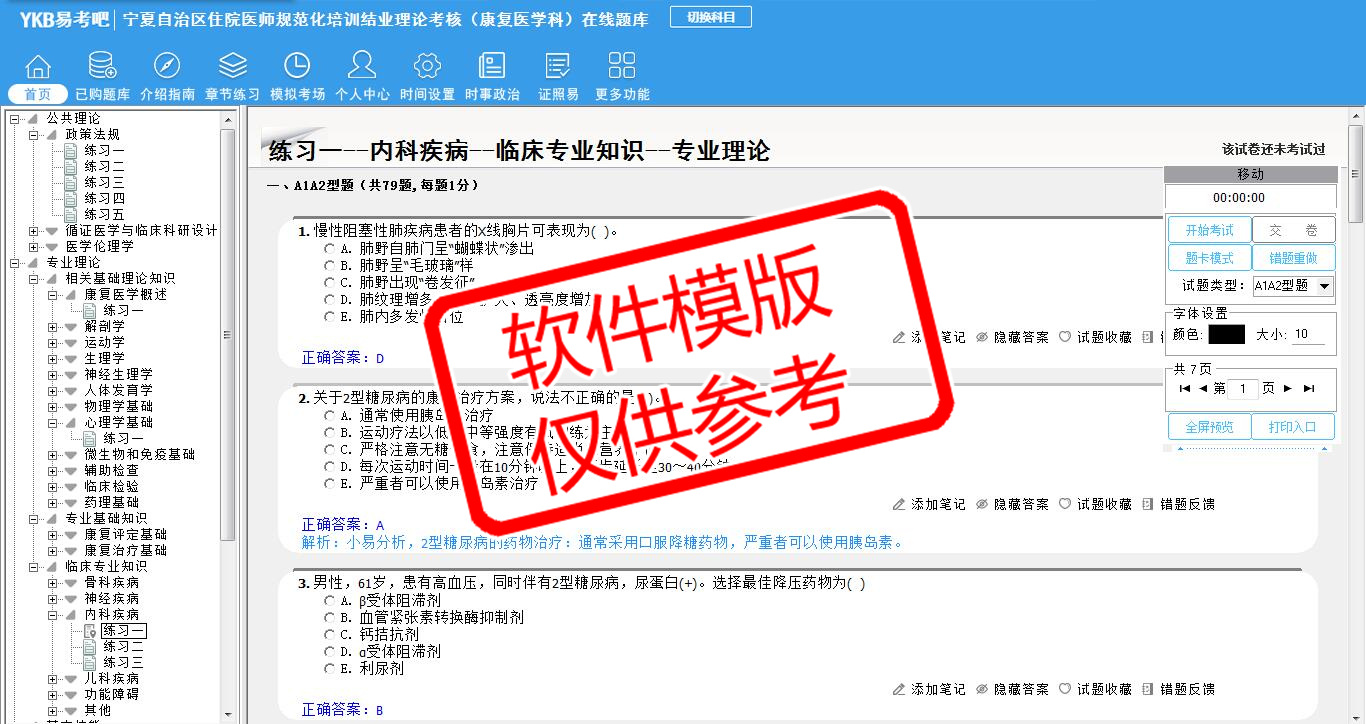Select option C 钙拮抗剂

click(x=330, y=635)
